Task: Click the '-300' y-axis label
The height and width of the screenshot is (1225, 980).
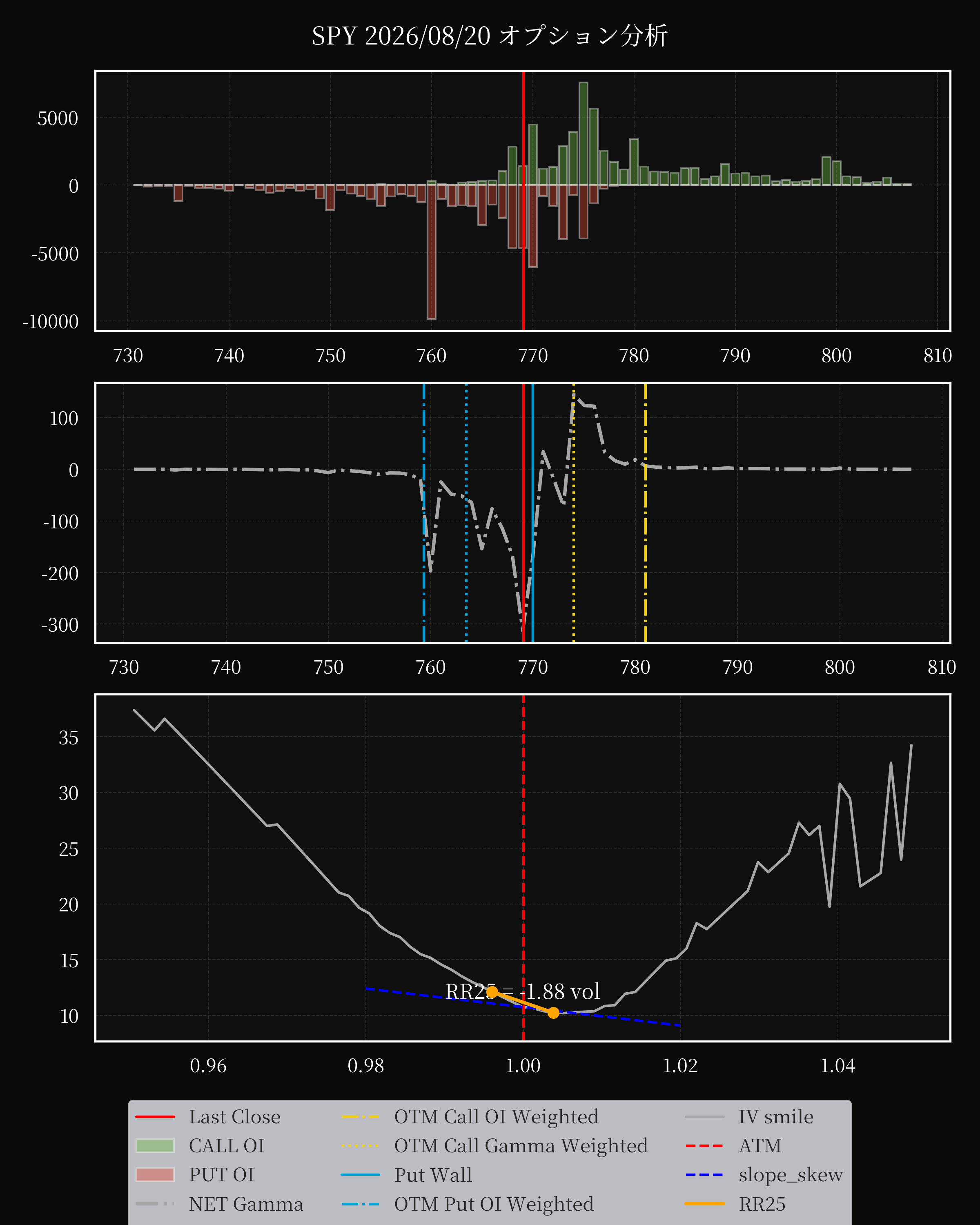Action: click(x=60, y=625)
